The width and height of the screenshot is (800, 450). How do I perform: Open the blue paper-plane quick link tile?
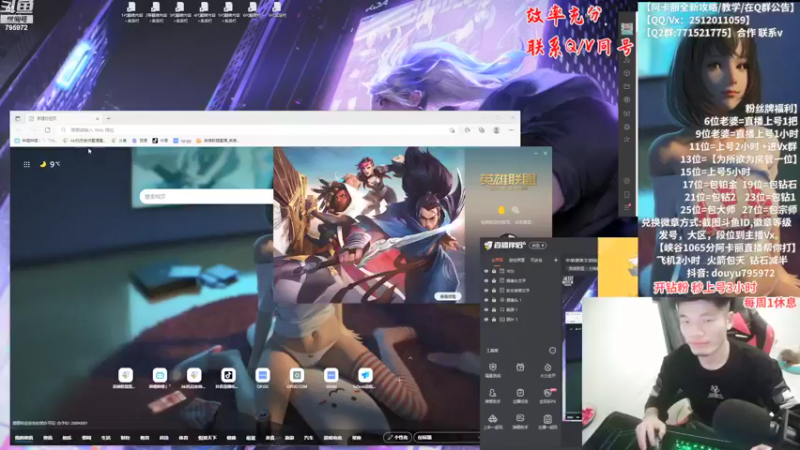[365, 376]
